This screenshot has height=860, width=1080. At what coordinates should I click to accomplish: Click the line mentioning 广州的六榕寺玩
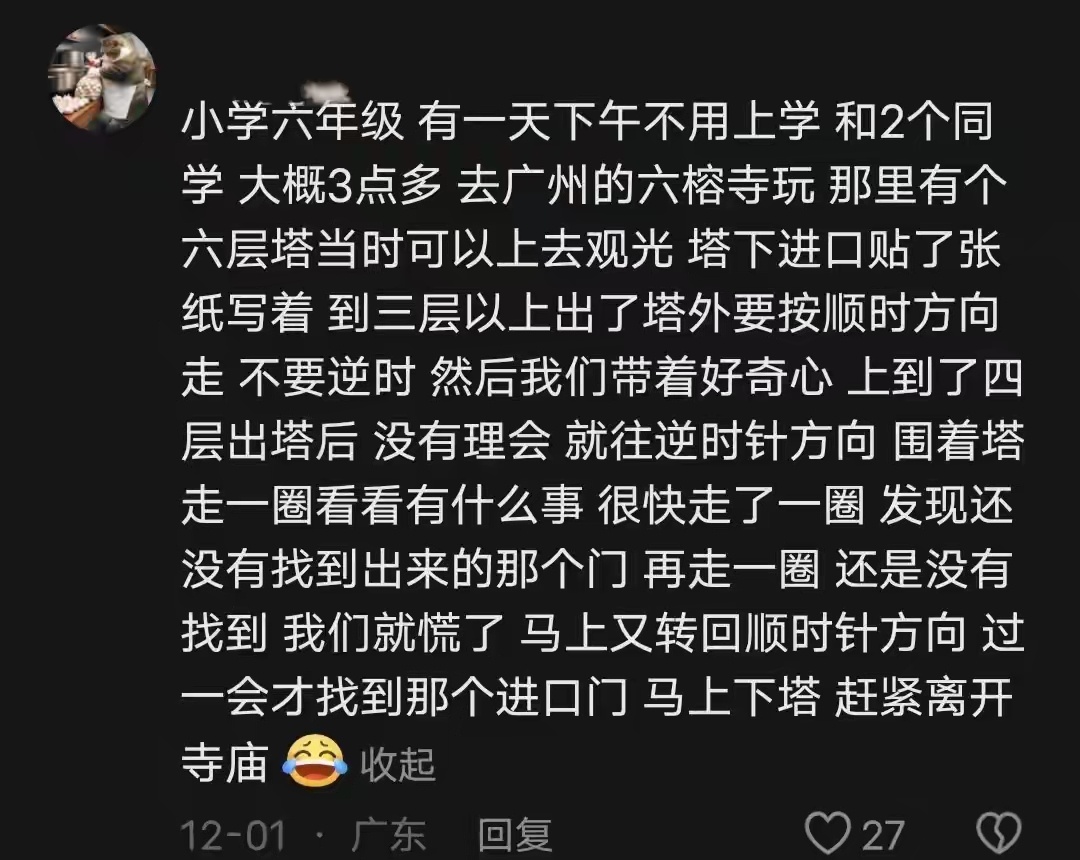[594, 186]
